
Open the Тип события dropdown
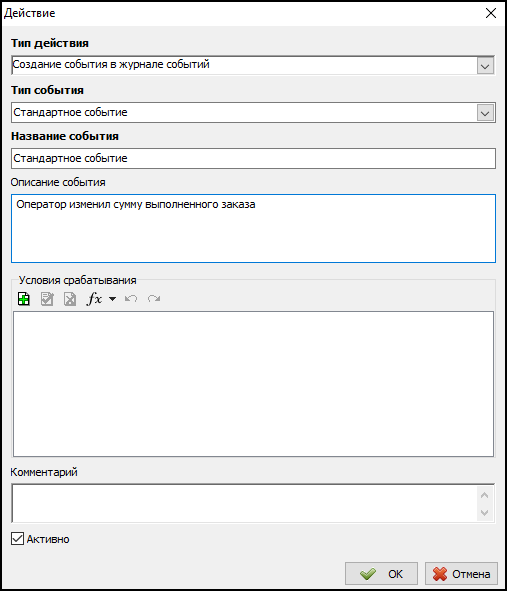click(485, 113)
